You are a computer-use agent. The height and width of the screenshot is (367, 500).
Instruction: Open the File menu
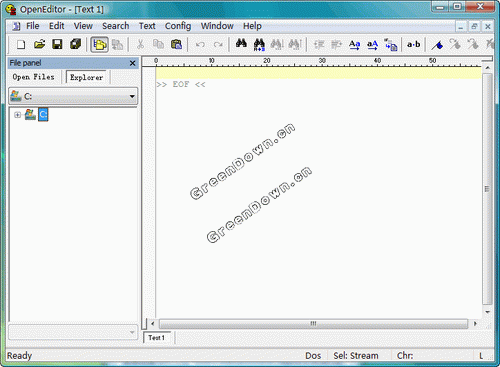pyautogui.click(x=33, y=26)
